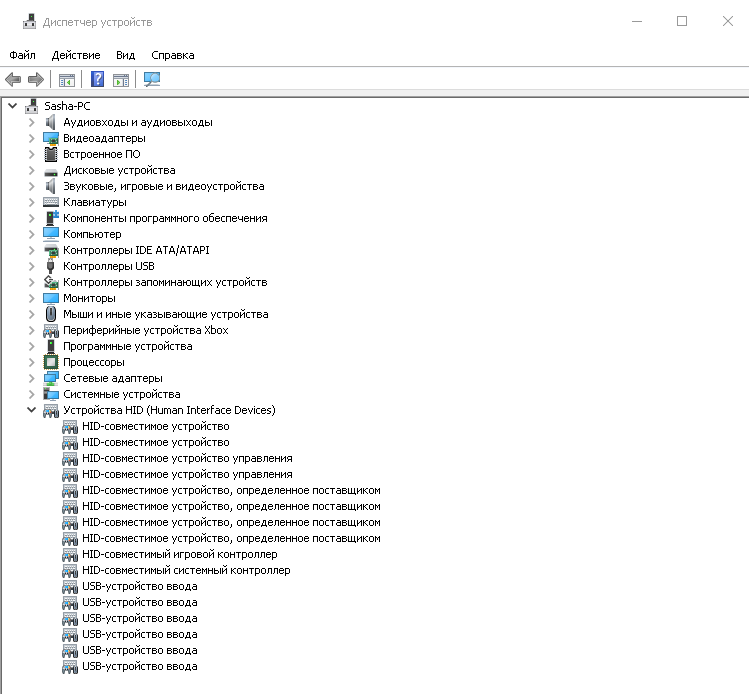
Task: Select Мыши и иные указывающие устройства label
Action: [x=166, y=314]
